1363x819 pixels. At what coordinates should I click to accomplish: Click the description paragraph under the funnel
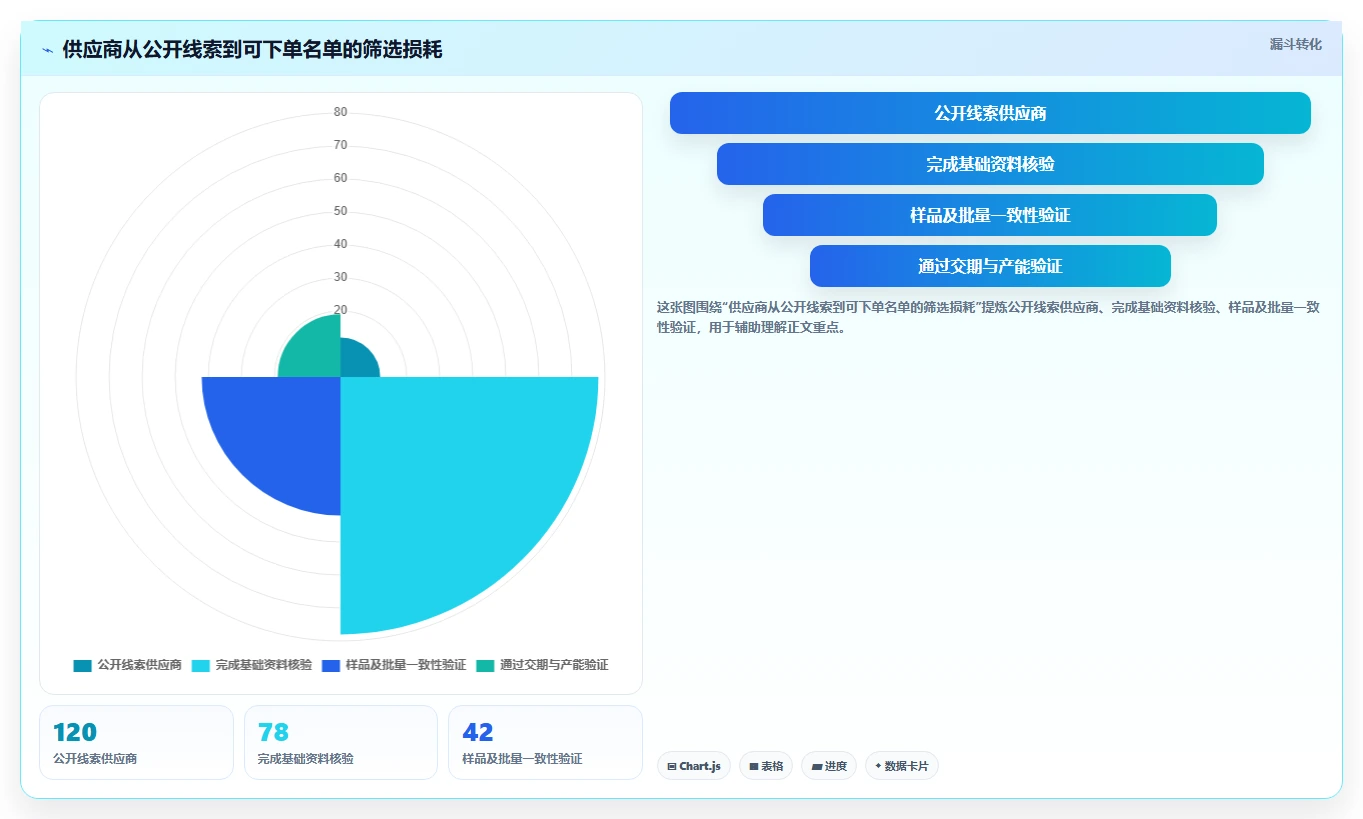pos(988,317)
